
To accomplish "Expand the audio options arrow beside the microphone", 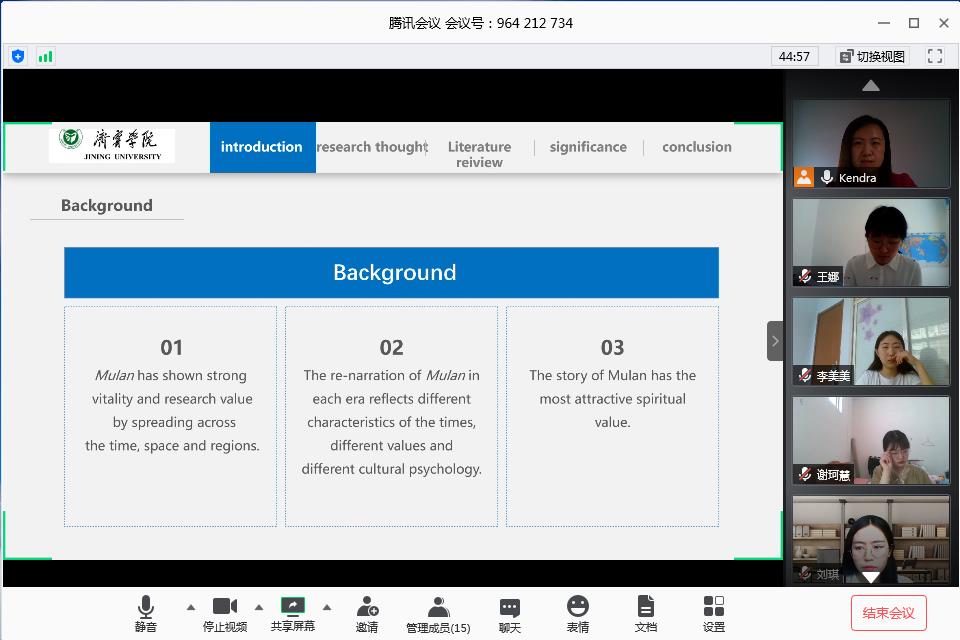I will [191, 607].
